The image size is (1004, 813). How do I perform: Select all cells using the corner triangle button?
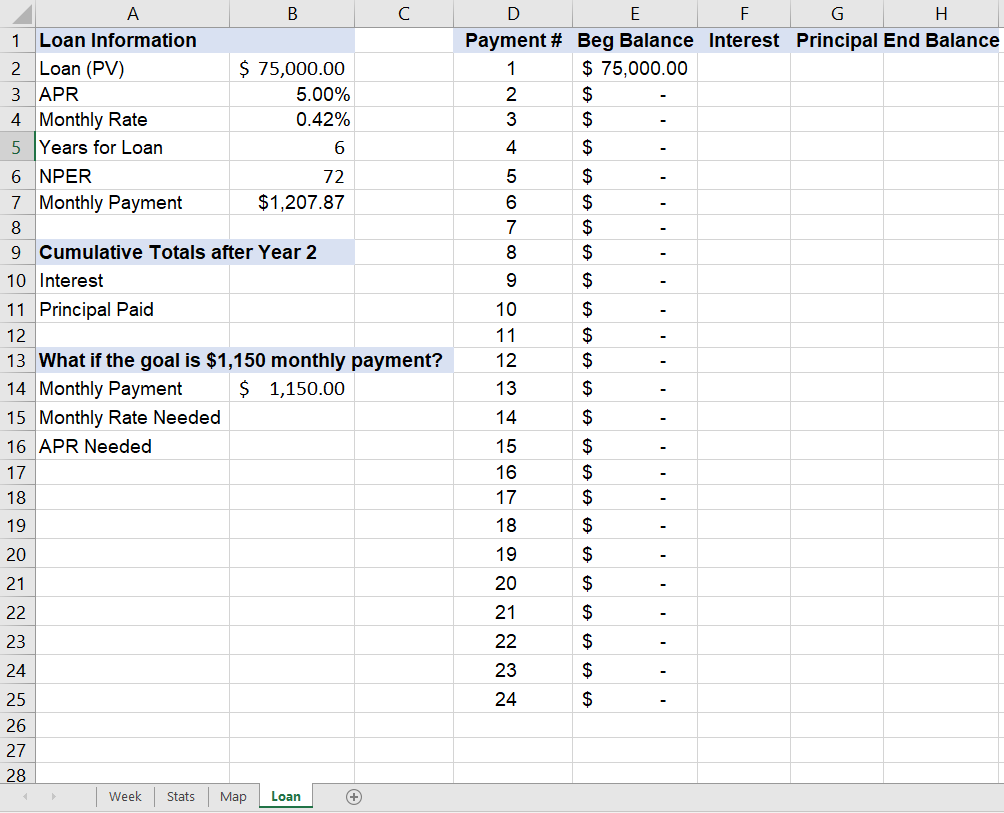17,13
